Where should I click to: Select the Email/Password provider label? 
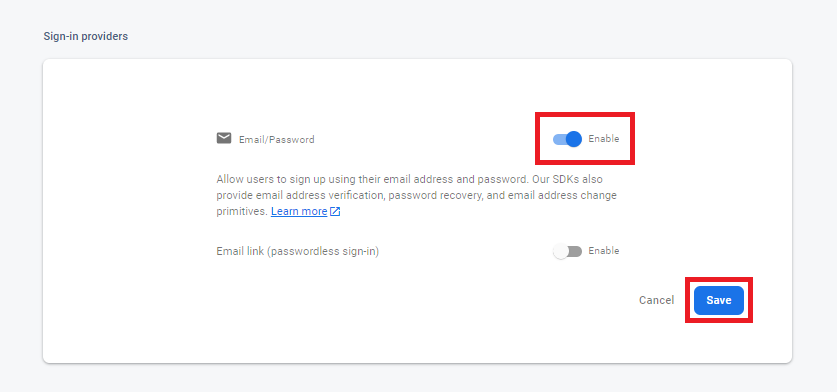pos(277,140)
